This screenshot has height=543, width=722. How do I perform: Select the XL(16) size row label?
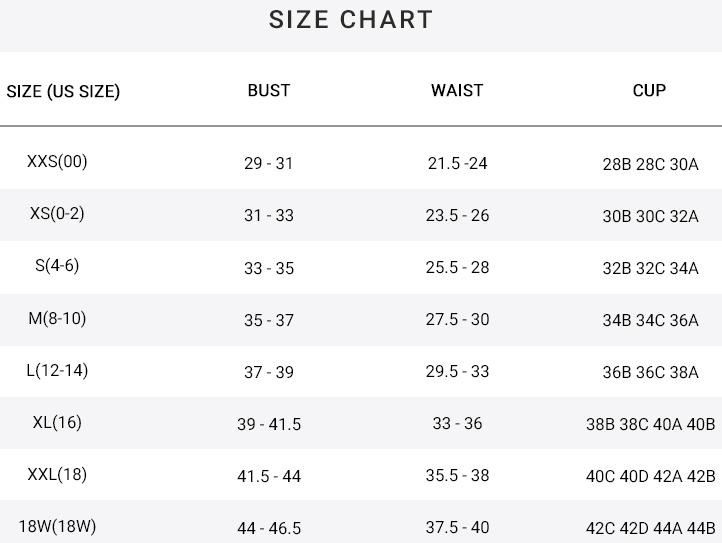tap(57, 422)
